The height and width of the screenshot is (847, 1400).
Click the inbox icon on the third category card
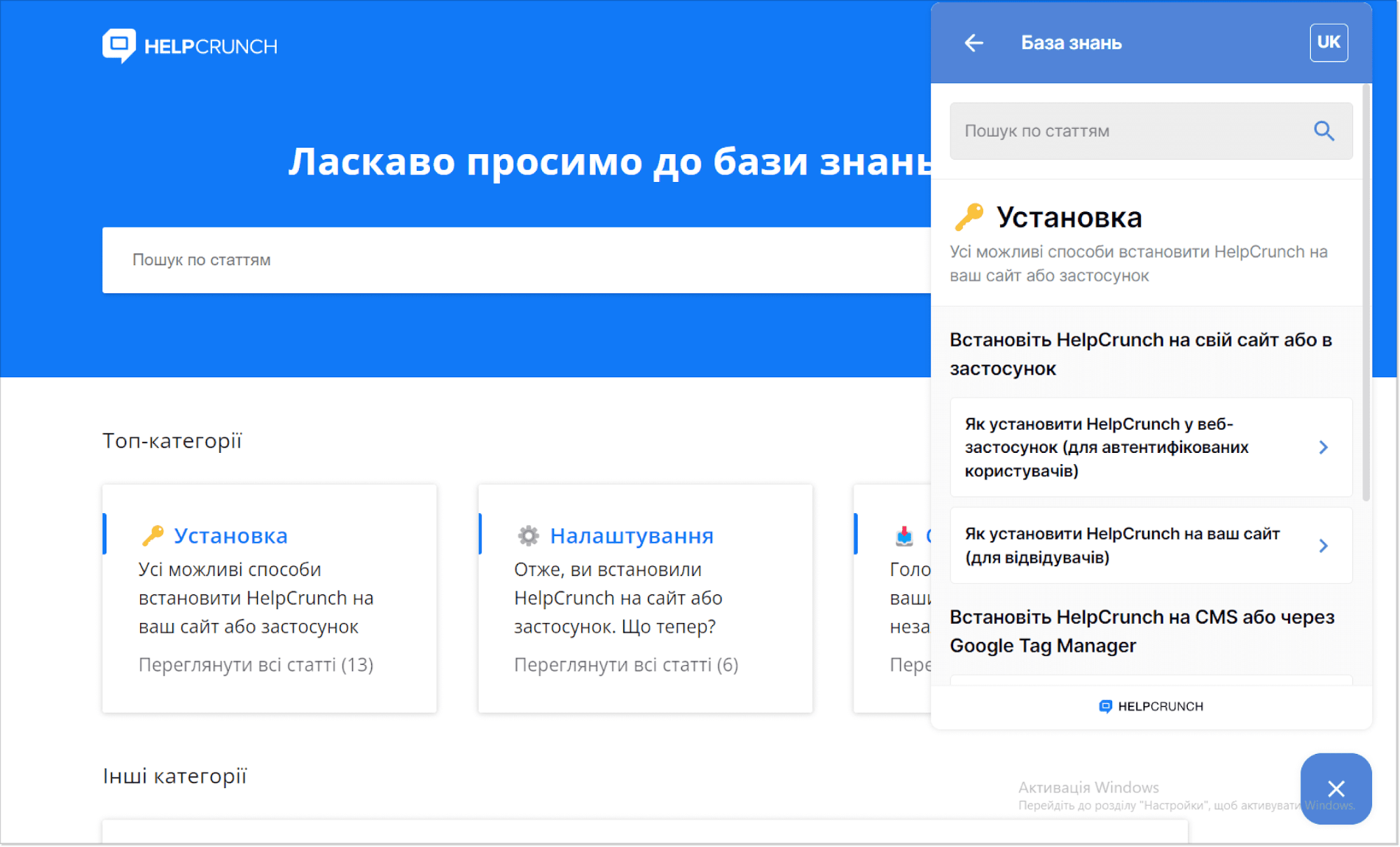(904, 535)
